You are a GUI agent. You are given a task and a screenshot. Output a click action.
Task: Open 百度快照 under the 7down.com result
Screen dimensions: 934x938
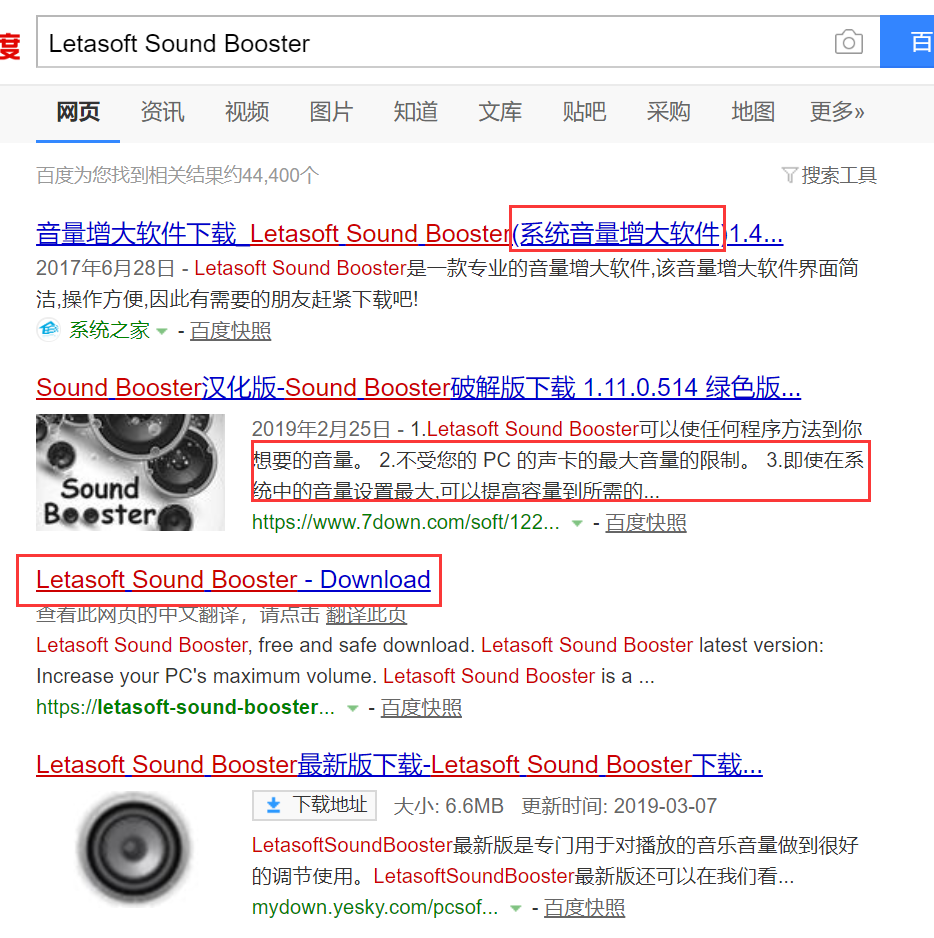(646, 523)
